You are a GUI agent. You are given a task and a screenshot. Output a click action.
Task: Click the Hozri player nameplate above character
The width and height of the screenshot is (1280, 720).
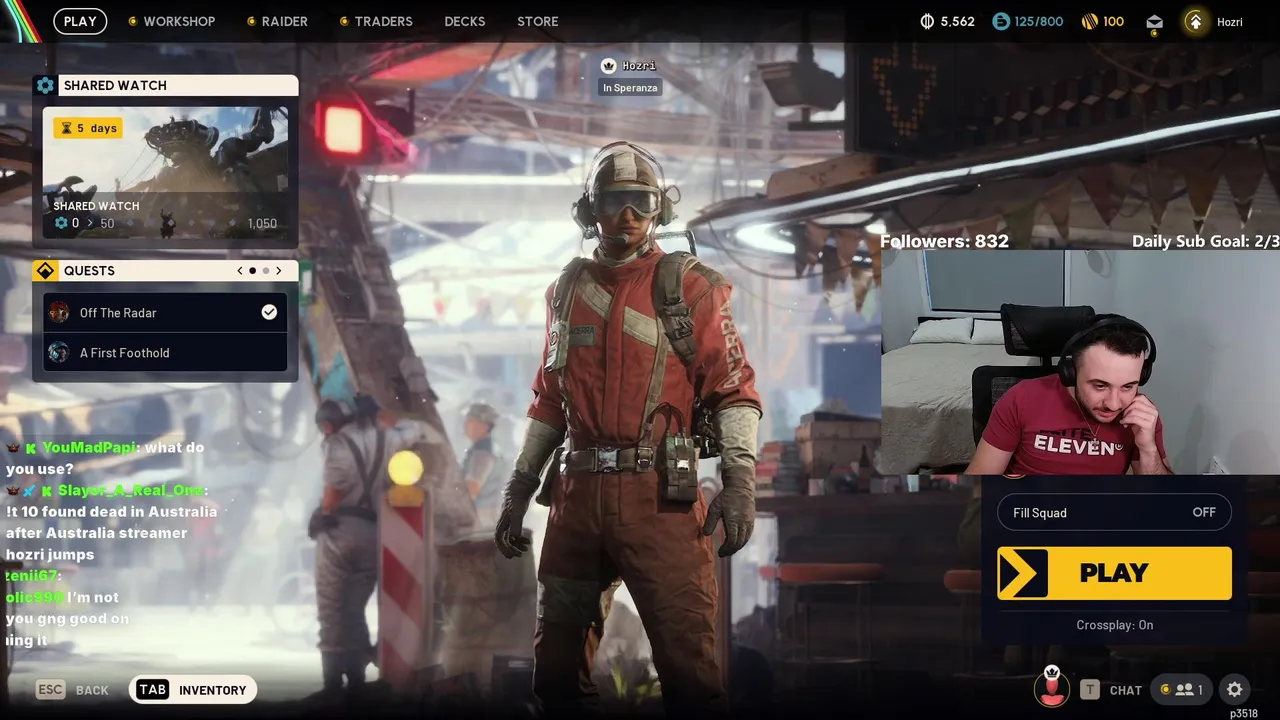click(x=629, y=66)
